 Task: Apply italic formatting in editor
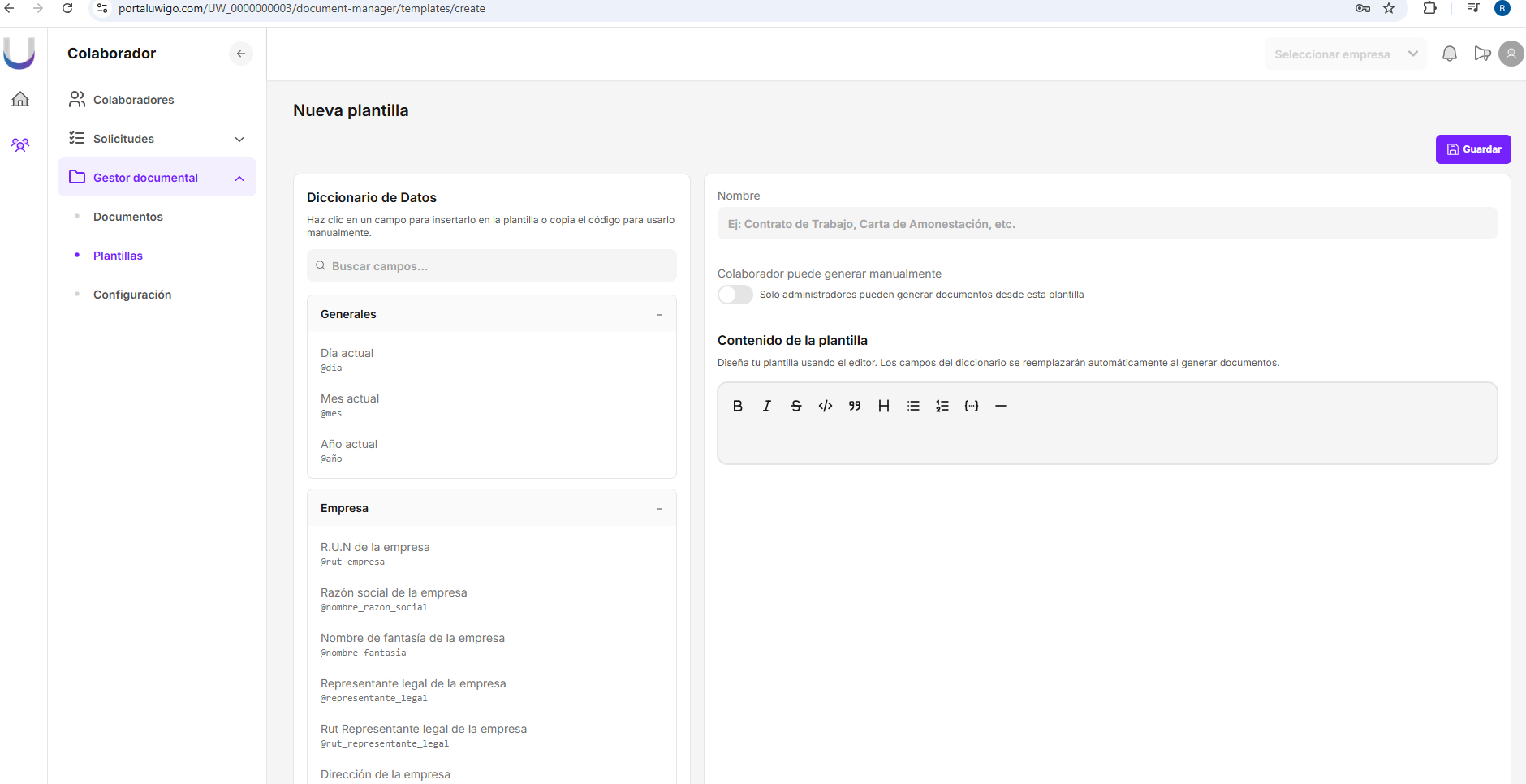[x=766, y=406]
